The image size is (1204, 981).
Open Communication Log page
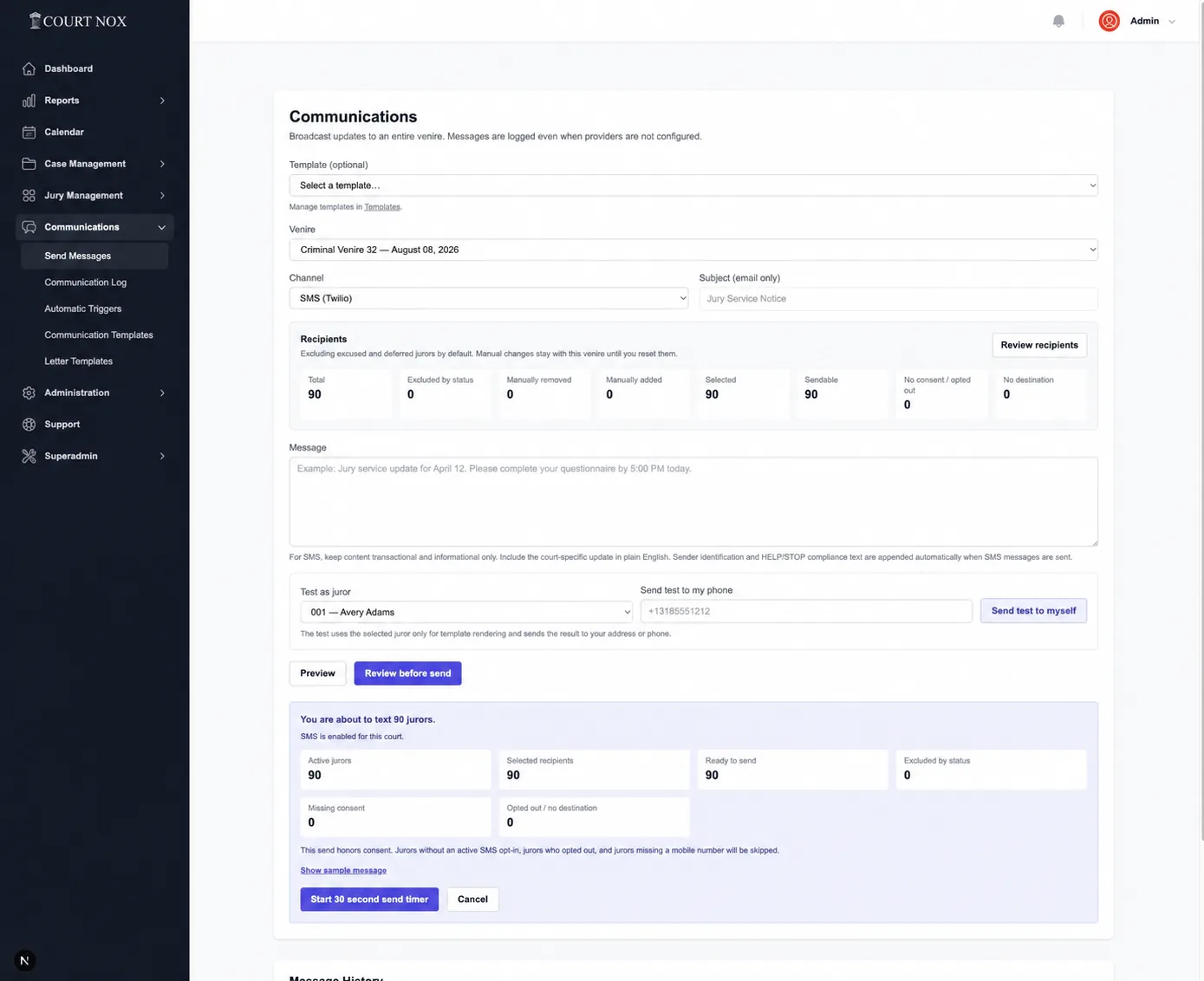tap(85, 283)
